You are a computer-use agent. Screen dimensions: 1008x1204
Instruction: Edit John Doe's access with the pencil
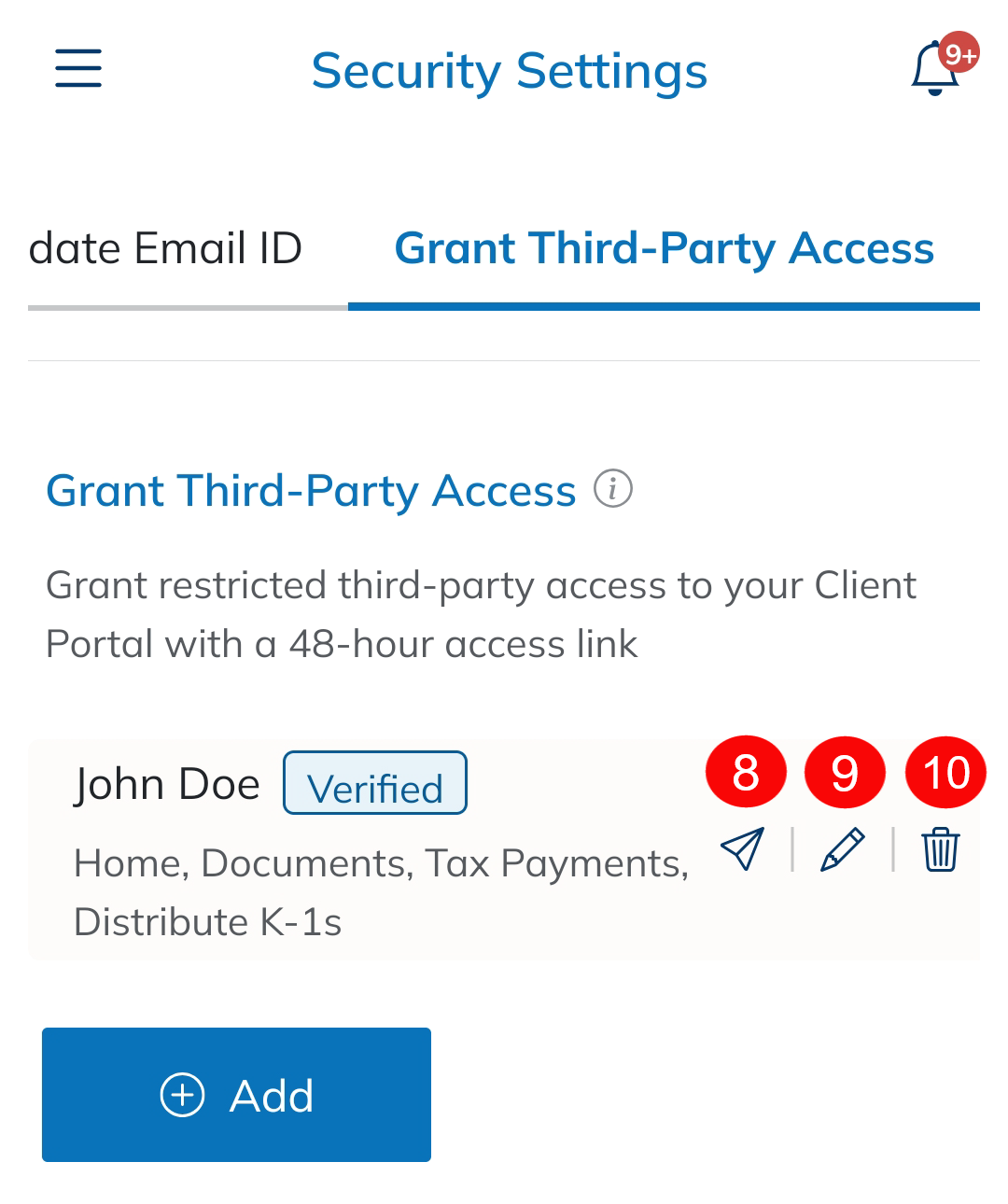click(842, 849)
